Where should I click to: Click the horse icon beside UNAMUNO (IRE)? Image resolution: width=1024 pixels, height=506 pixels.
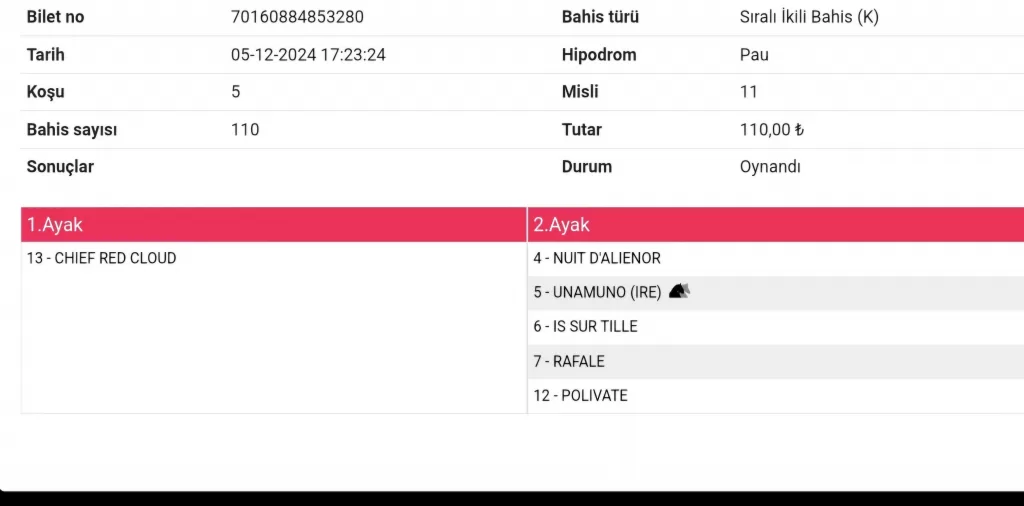click(x=680, y=292)
